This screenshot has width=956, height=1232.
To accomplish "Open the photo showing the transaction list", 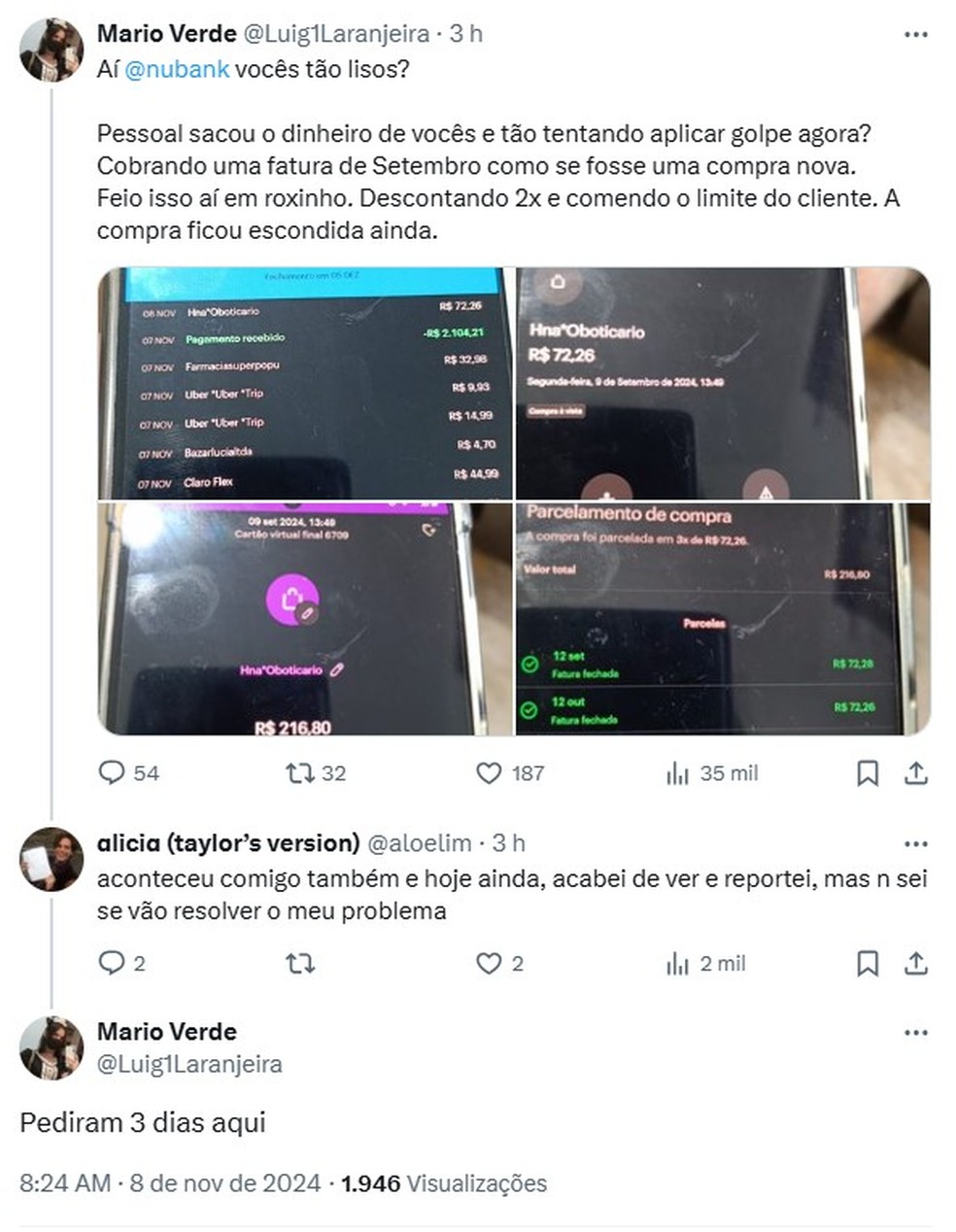I will (305, 383).
